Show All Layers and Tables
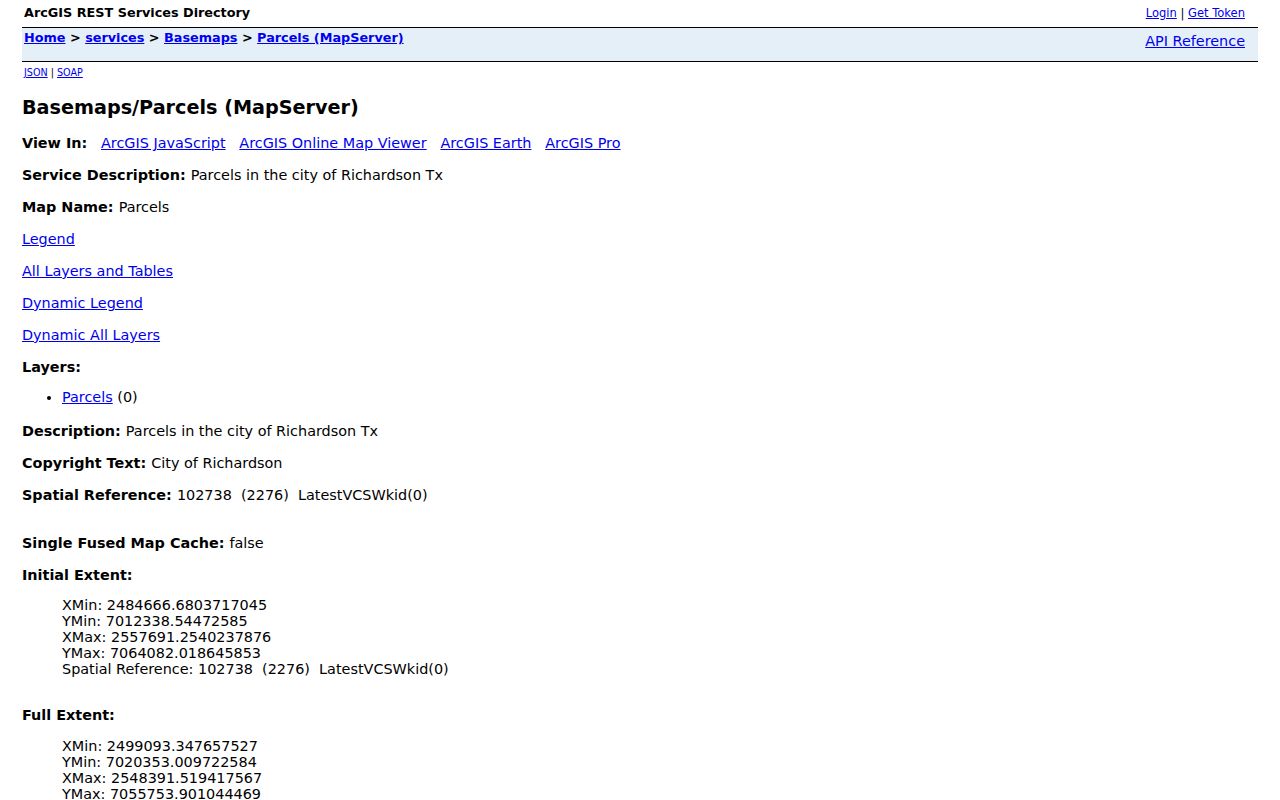 coord(97,271)
